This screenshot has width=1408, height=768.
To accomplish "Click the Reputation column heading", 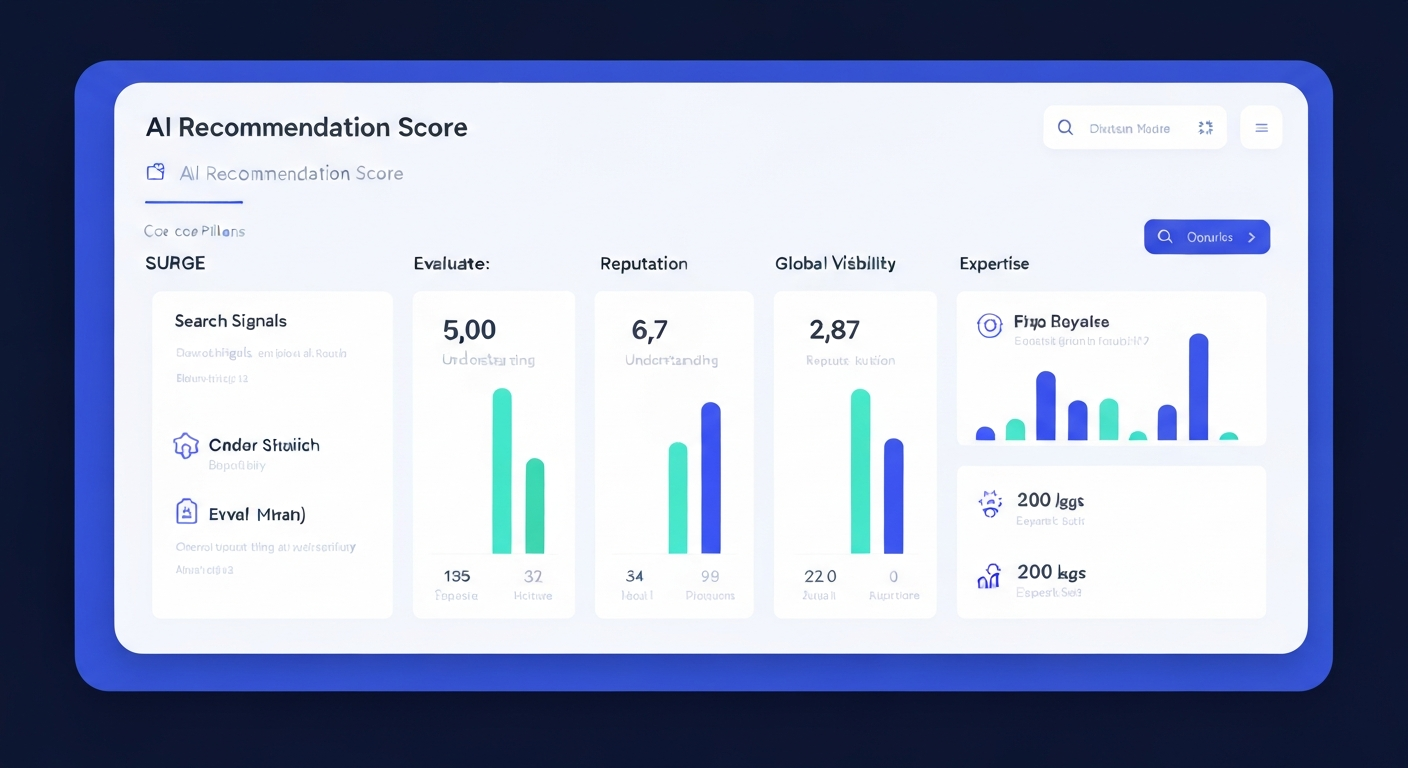I will [644, 264].
